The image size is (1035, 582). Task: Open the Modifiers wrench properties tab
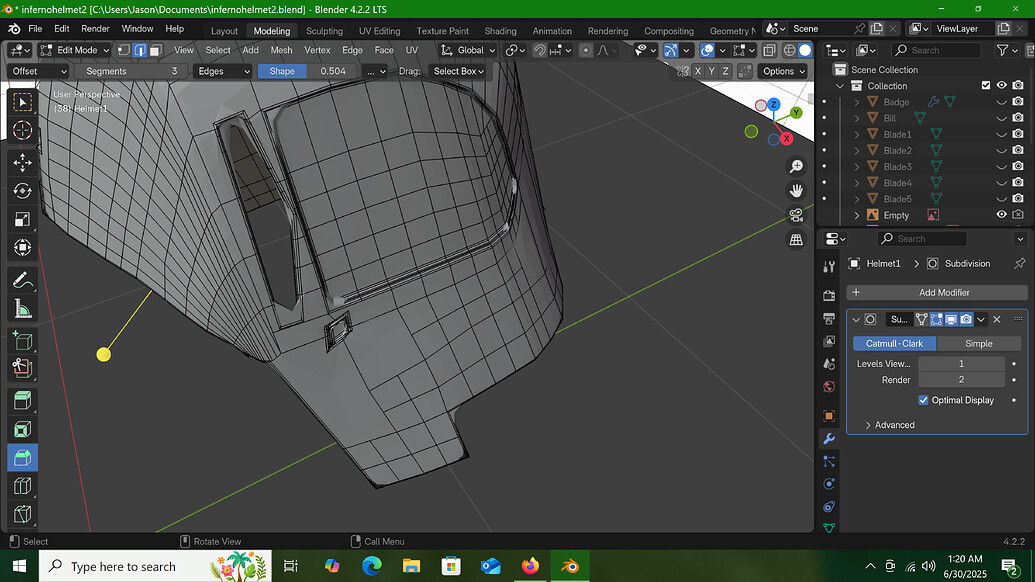[829, 439]
